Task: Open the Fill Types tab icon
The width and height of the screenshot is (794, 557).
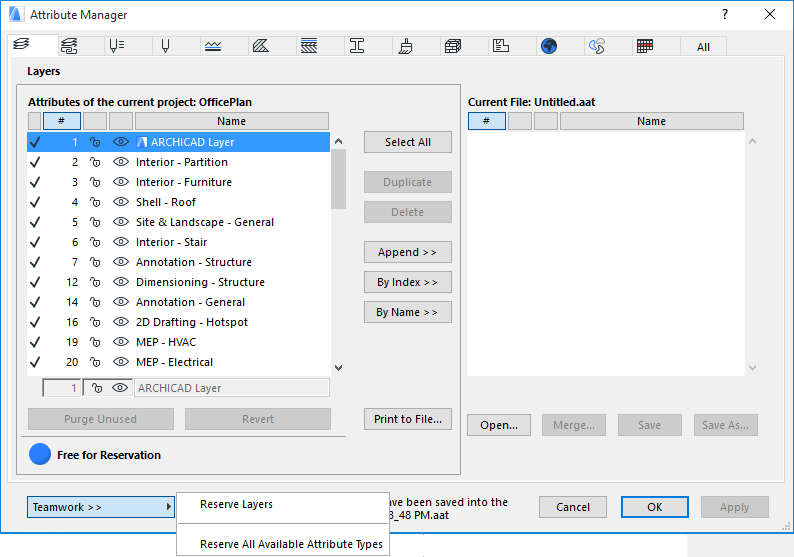Action: [261, 46]
